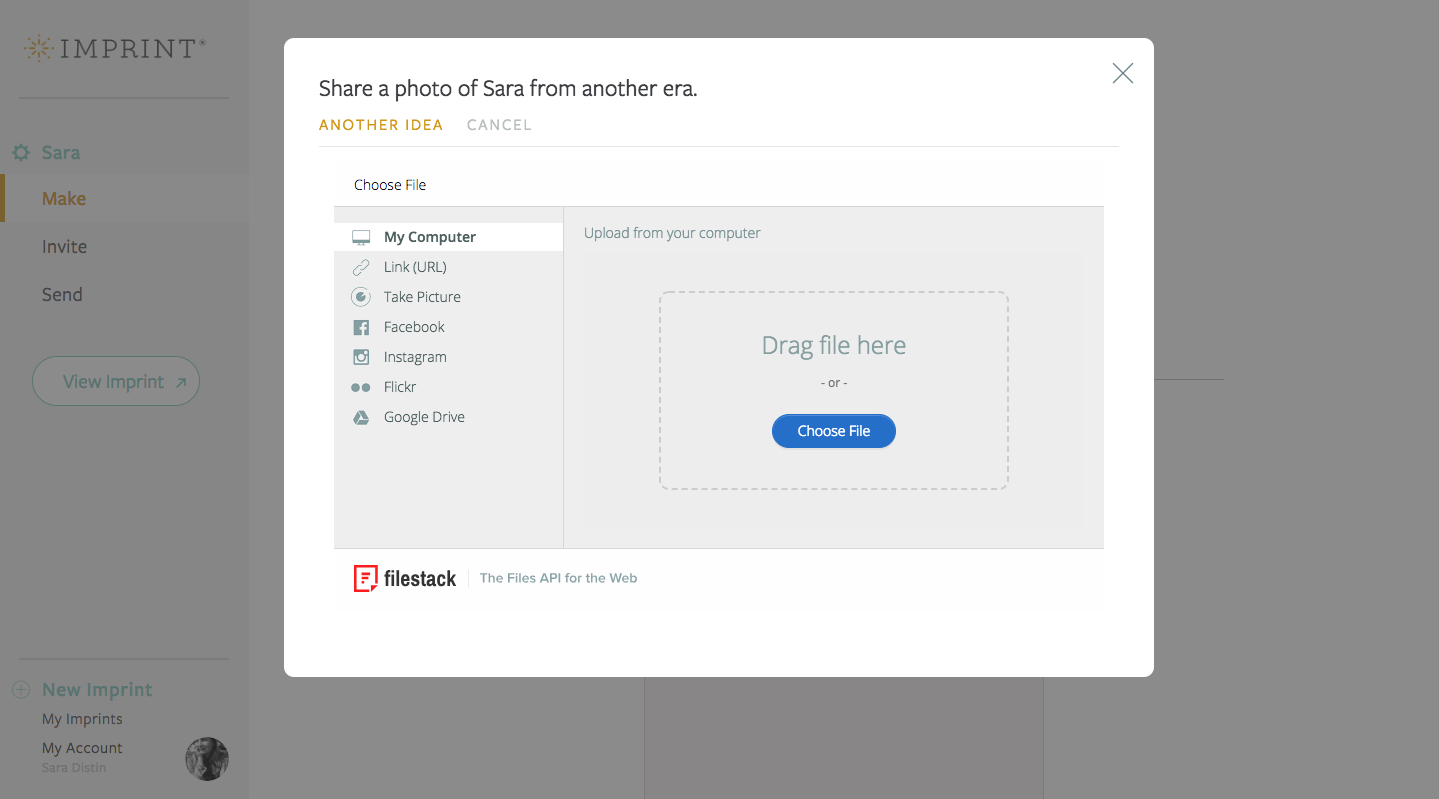Open the Invite sidebar item
The image size is (1439, 799).
point(64,247)
